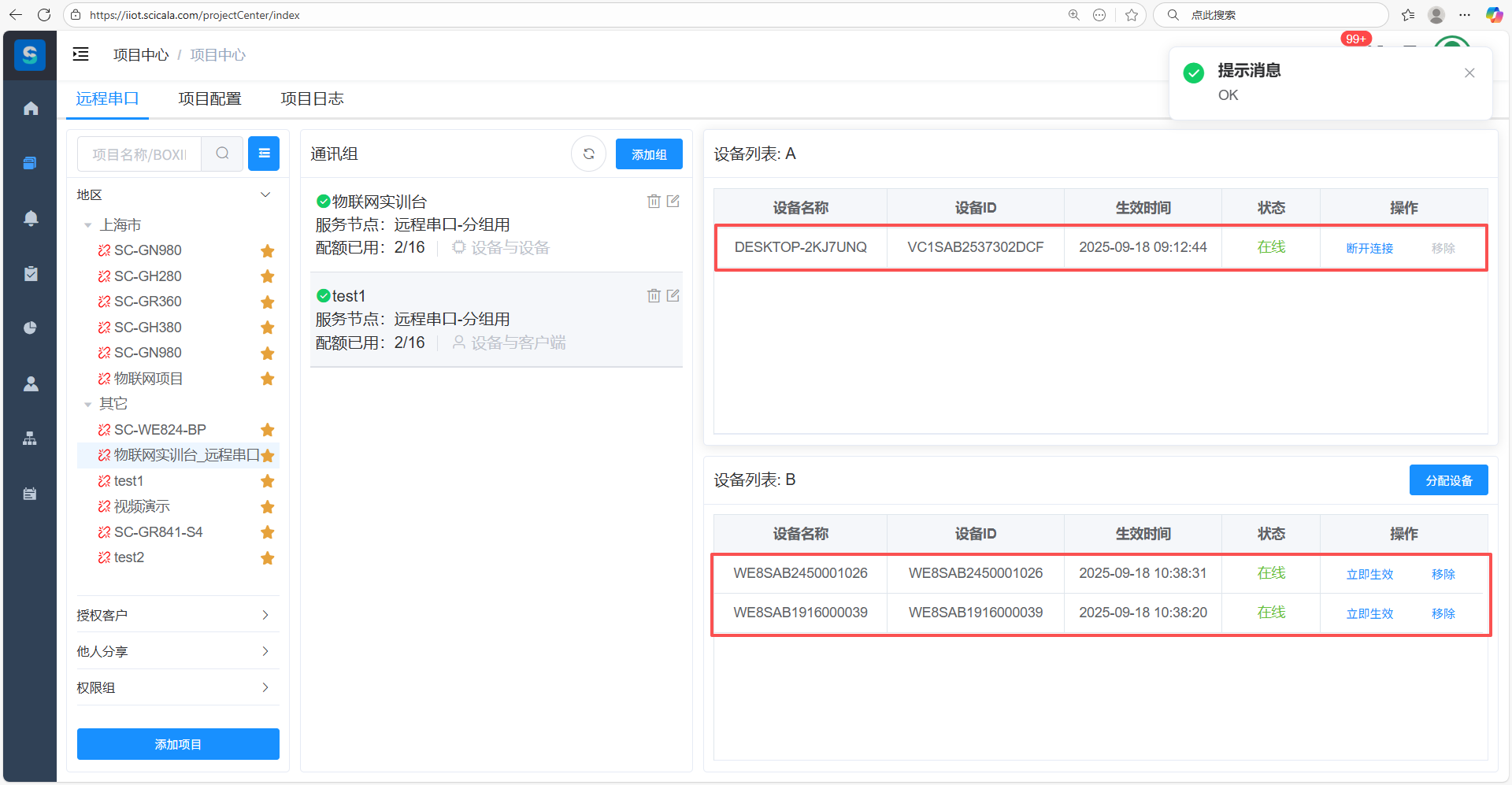Click refresh icon next to 通讯组
1512x785 pixels.
(x=588, y=154)
